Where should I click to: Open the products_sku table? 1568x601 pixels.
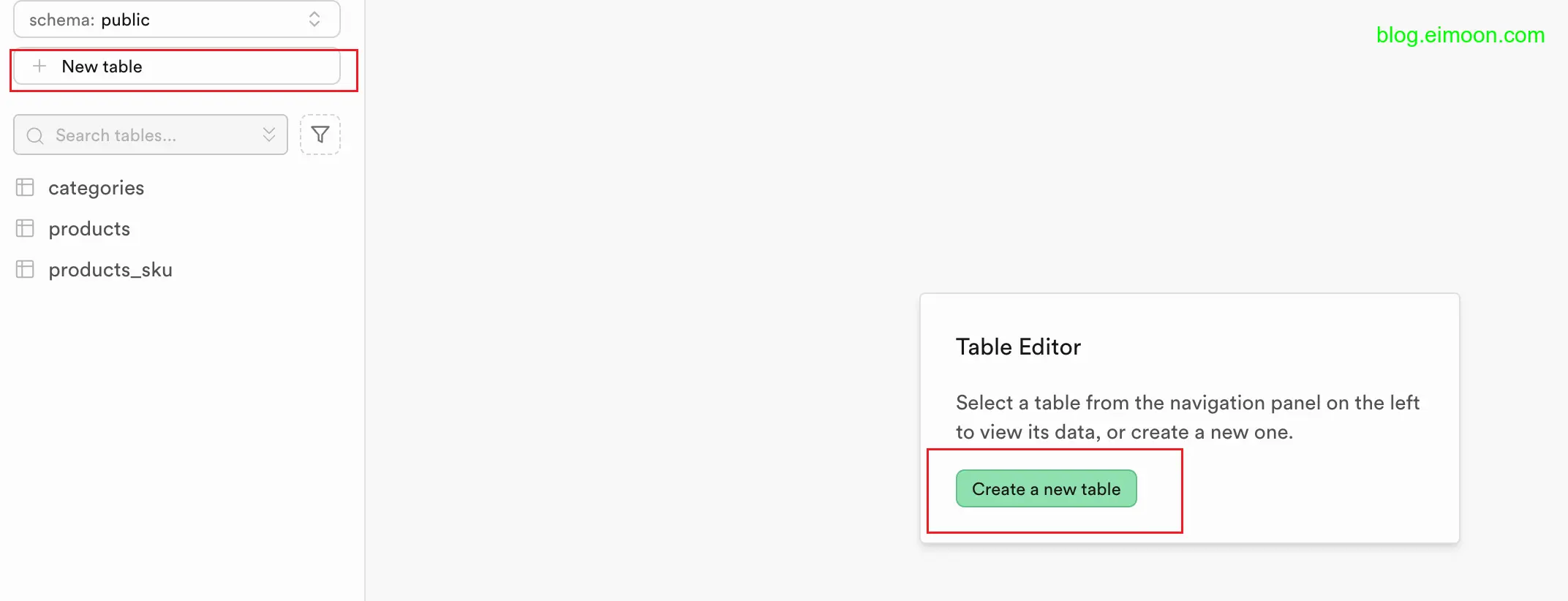point(110,270)
